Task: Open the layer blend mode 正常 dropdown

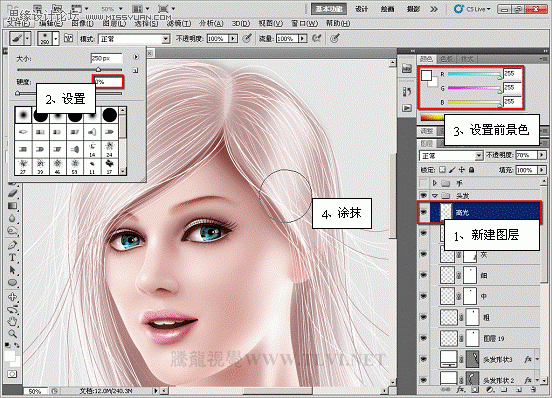Action: tap(451, 155)
